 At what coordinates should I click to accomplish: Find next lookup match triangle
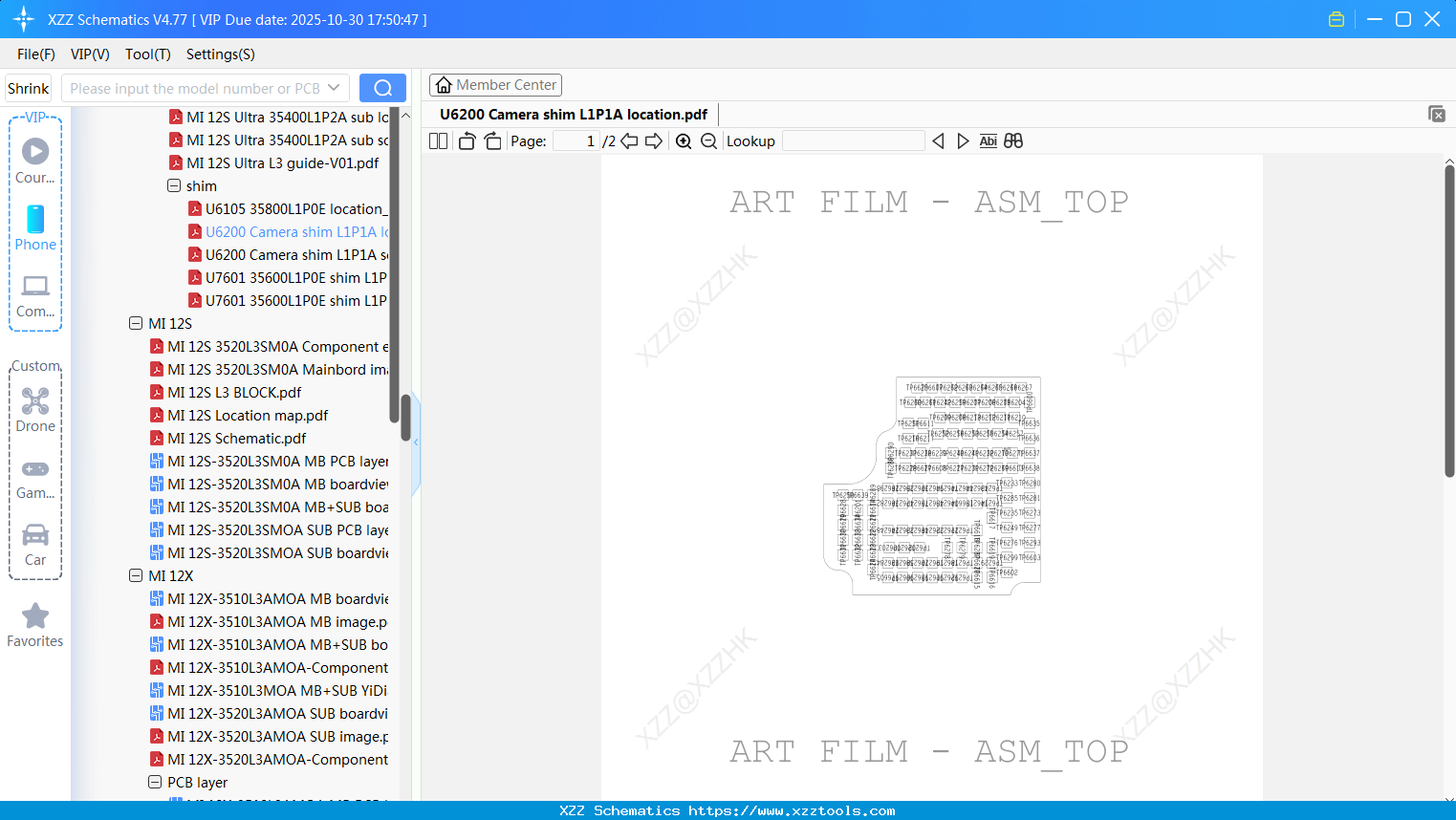click(963, 141)
